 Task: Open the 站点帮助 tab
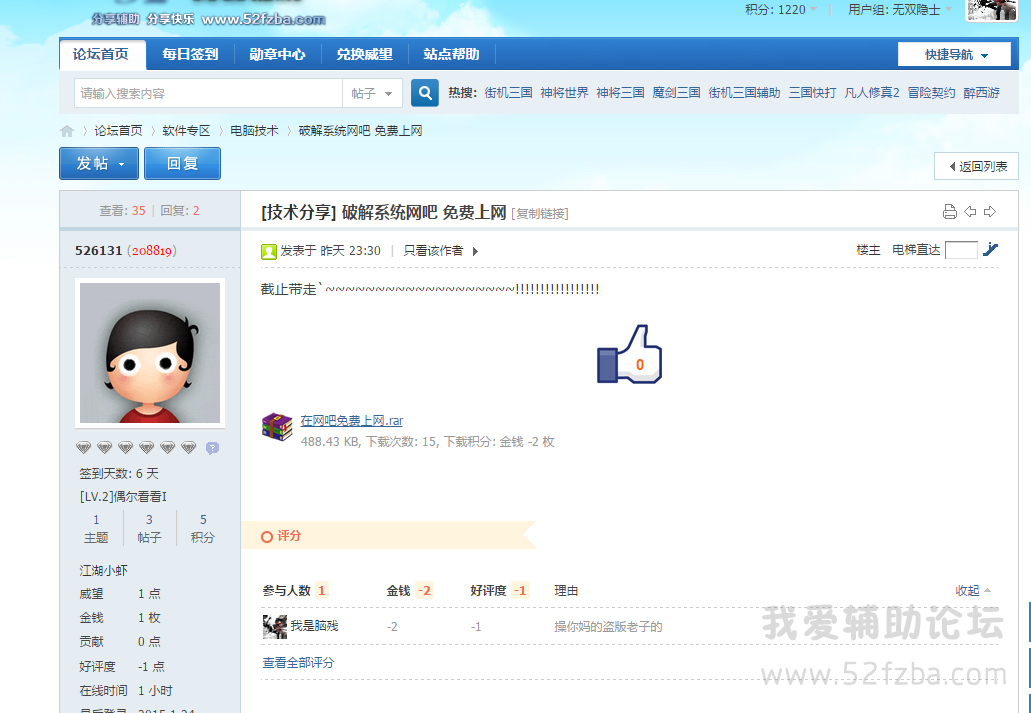[451, 54]
